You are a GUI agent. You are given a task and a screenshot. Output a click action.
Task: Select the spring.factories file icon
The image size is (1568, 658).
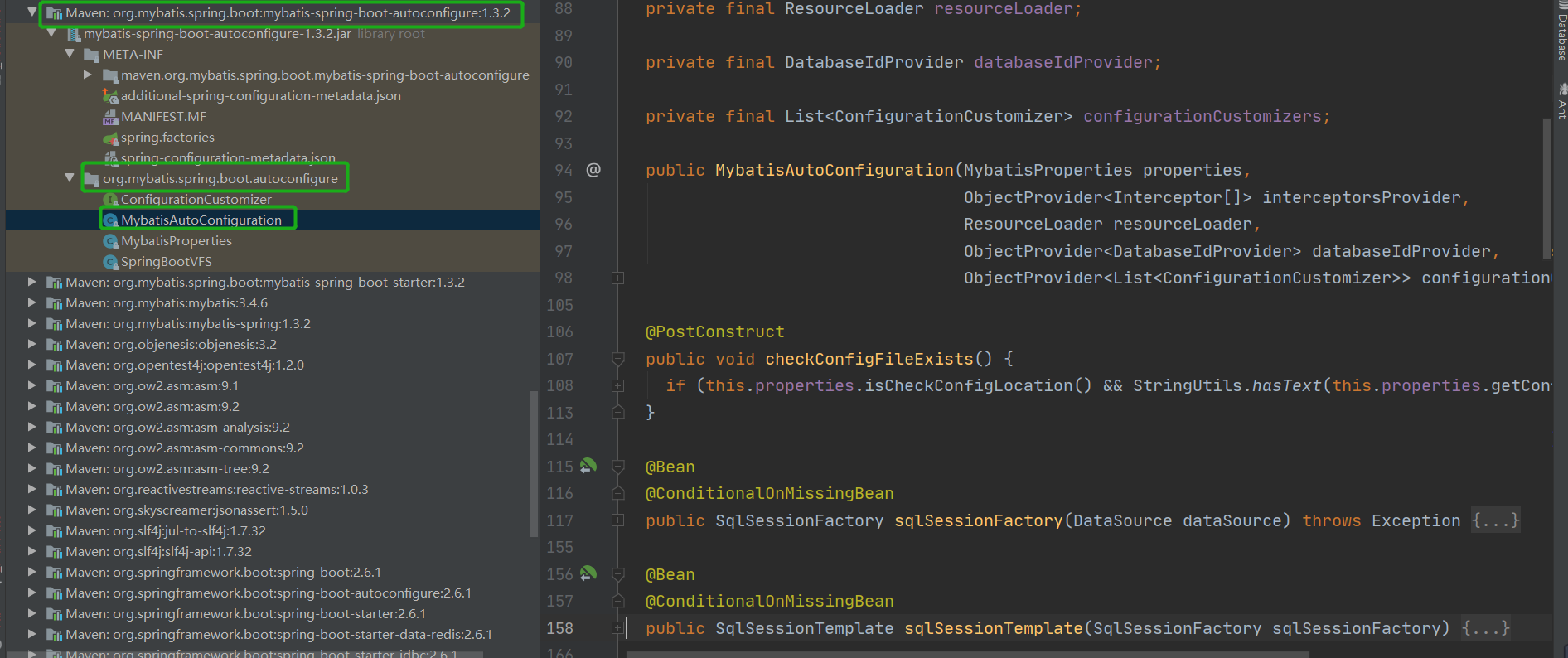click(x=110, y=138)
